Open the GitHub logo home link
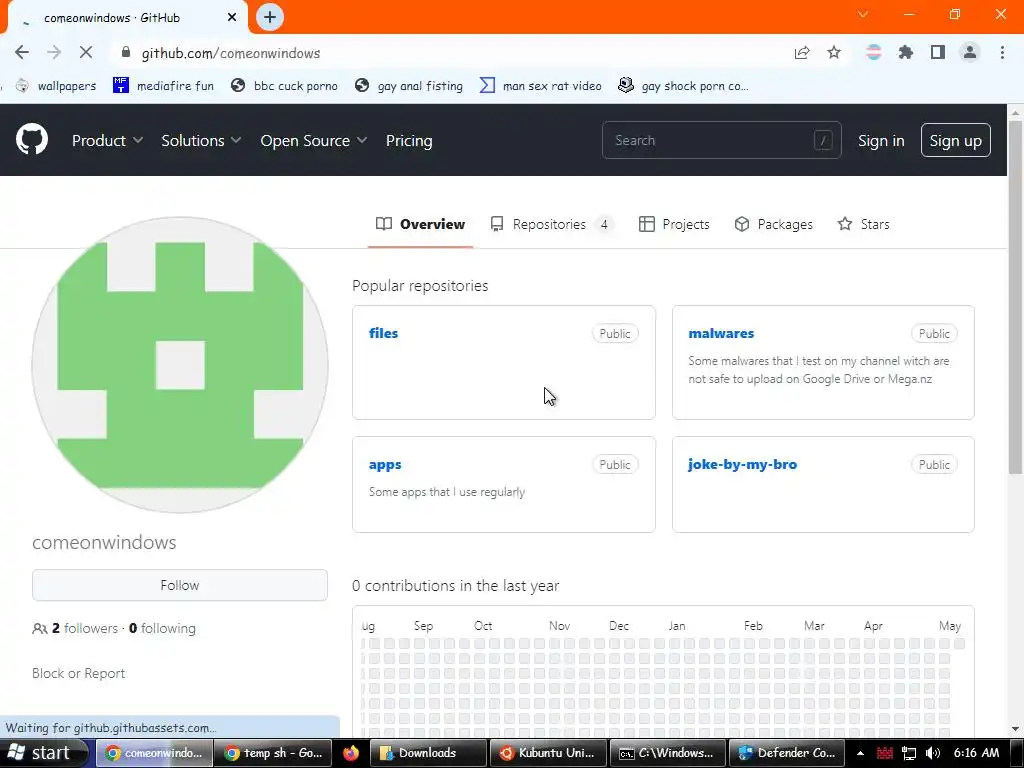Image resolution: width=1024 pixels, height=768 pixels. click(32, 139)
